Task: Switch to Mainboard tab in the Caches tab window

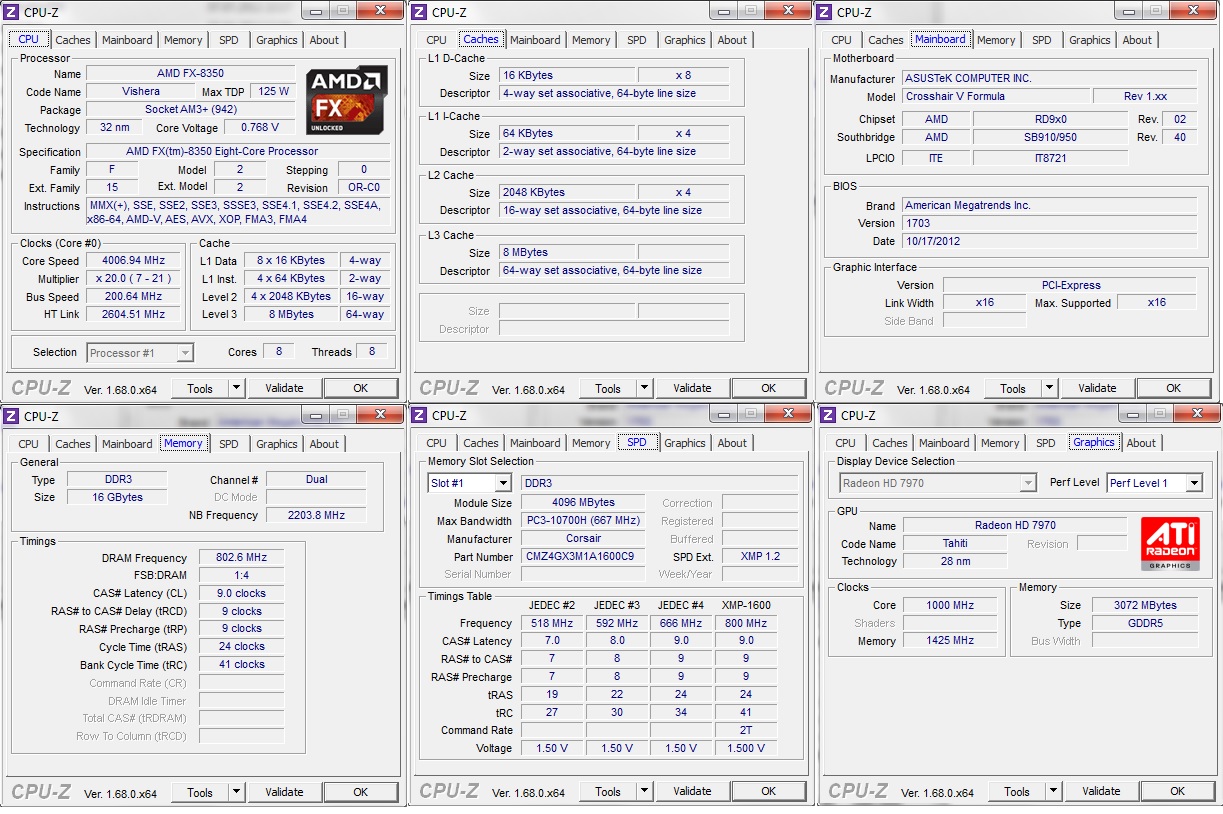Action: (535, 40)
